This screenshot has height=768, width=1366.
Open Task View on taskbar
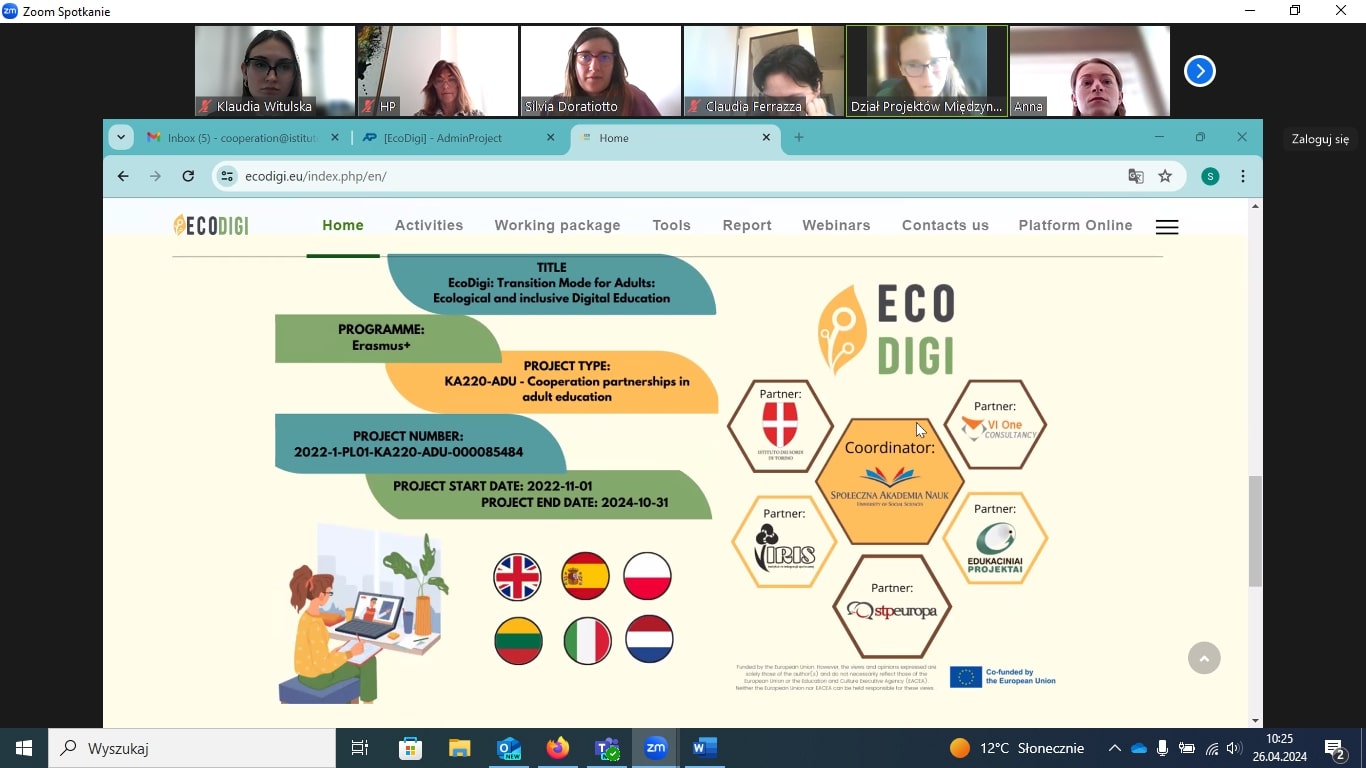point(360,748)
